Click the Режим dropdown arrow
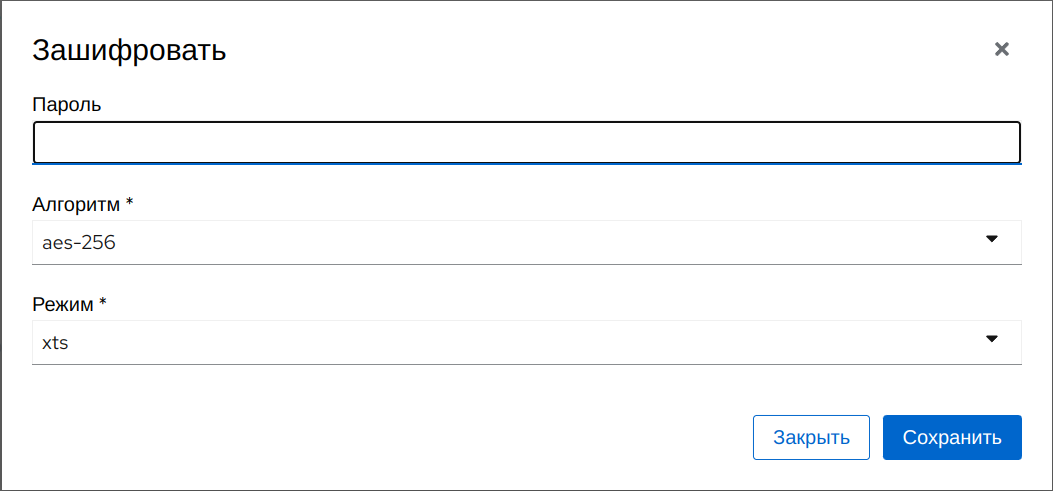 point(992,339)
